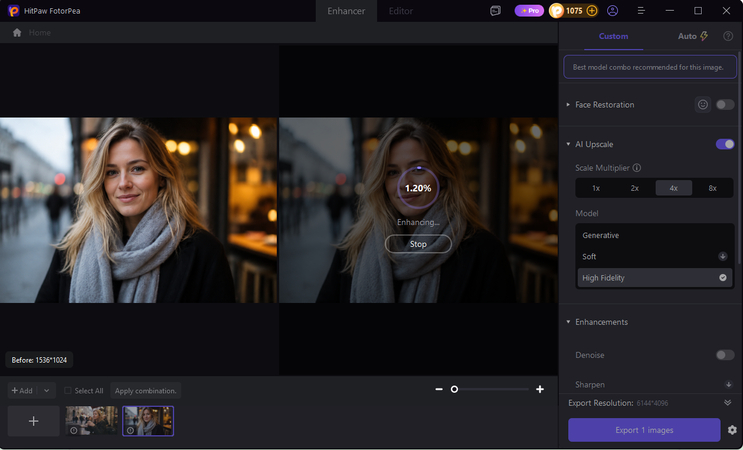Viewport: 743px width, 450px height.
Task: Add more credits with plus coin icon
Action: [592, 10]
